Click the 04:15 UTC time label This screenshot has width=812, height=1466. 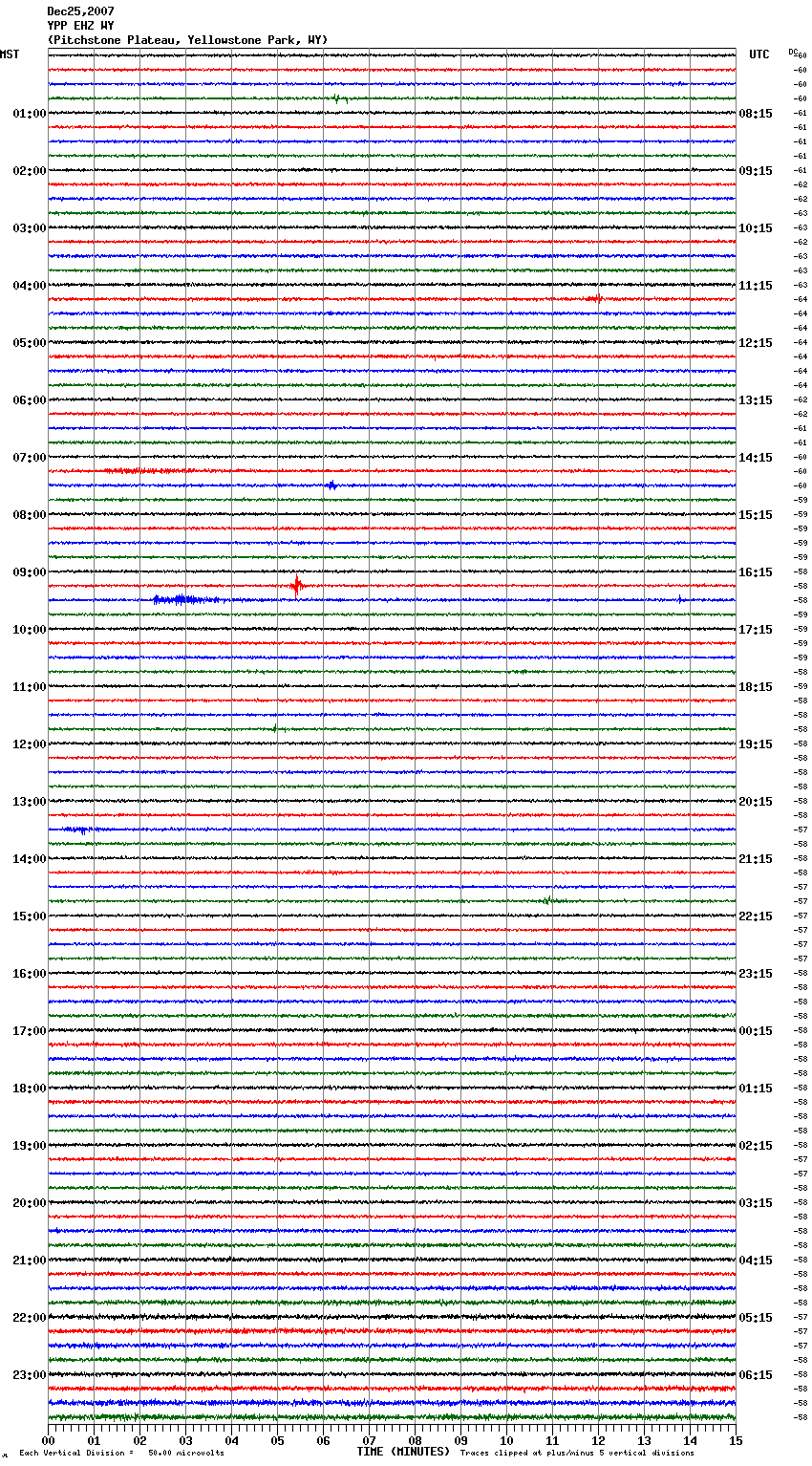[x=756, y=1261]
